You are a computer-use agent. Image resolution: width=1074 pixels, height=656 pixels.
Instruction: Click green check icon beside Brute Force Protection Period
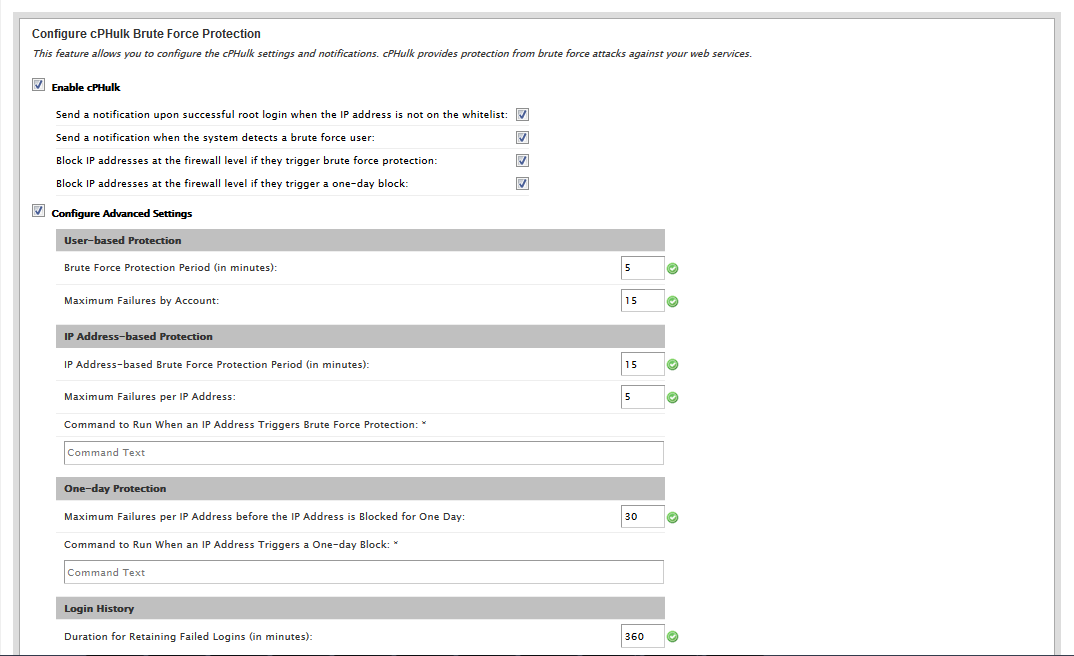pos(673,268)
